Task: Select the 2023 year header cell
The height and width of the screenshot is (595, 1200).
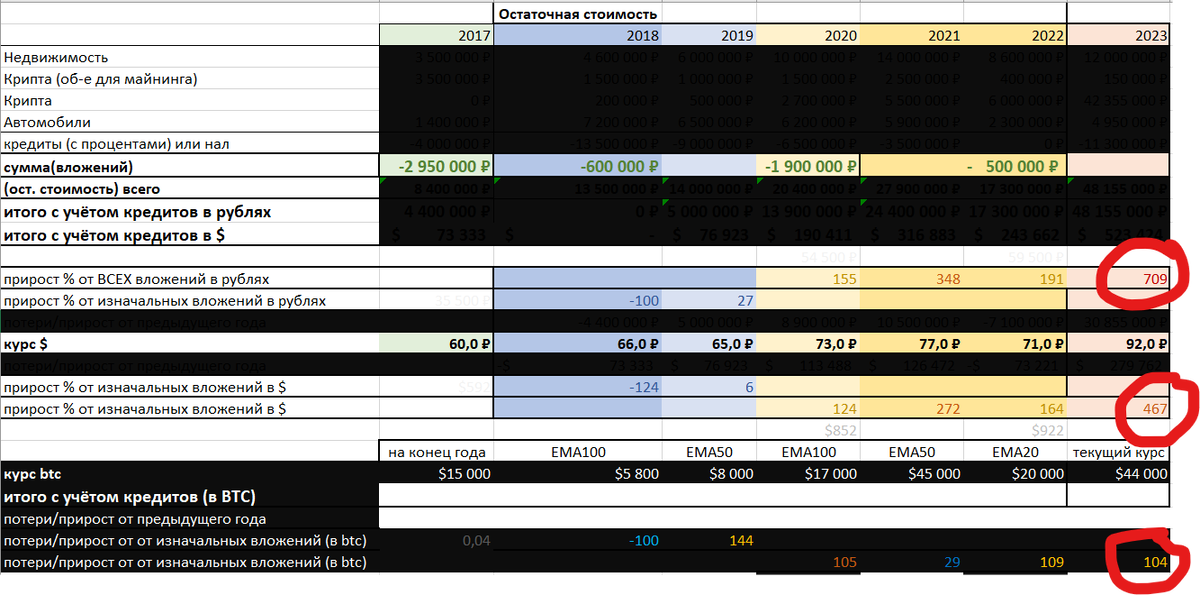Action: pos(1118,36)
